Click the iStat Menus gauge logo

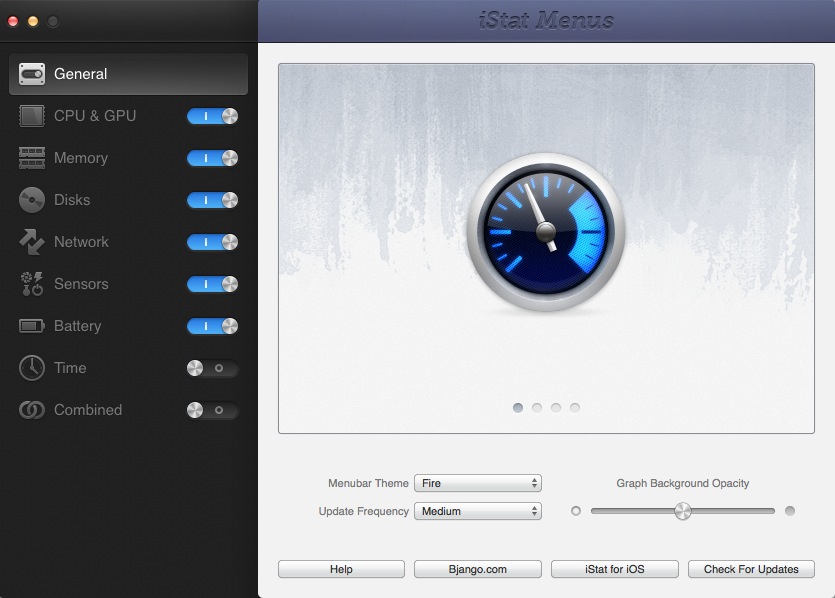tap(546, 232)
